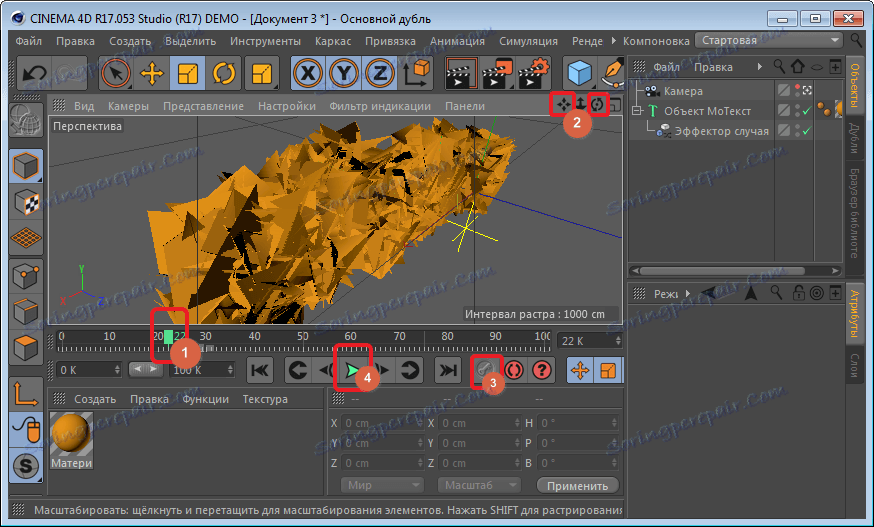Collapse the Объект МоТекст tree node

click(x=636, y=111)
